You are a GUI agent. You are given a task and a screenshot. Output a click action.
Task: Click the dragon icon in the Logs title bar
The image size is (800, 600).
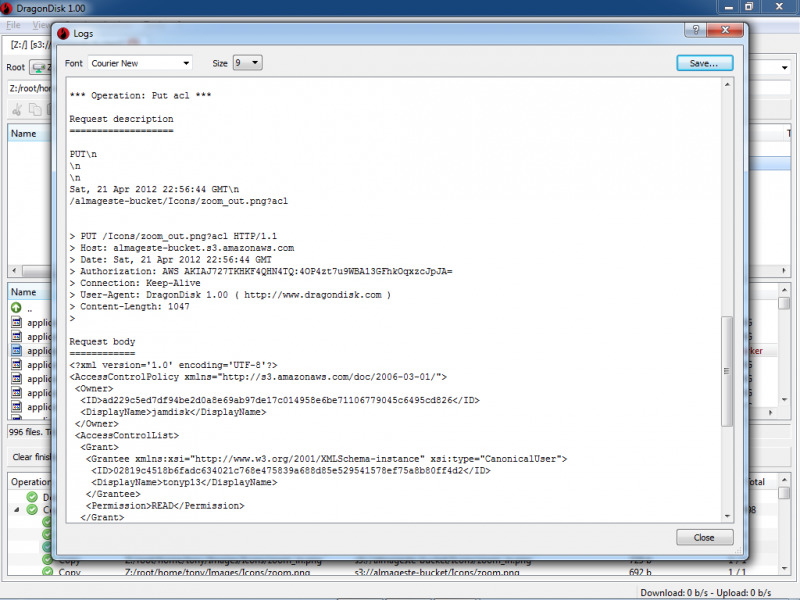click(63, 34)
